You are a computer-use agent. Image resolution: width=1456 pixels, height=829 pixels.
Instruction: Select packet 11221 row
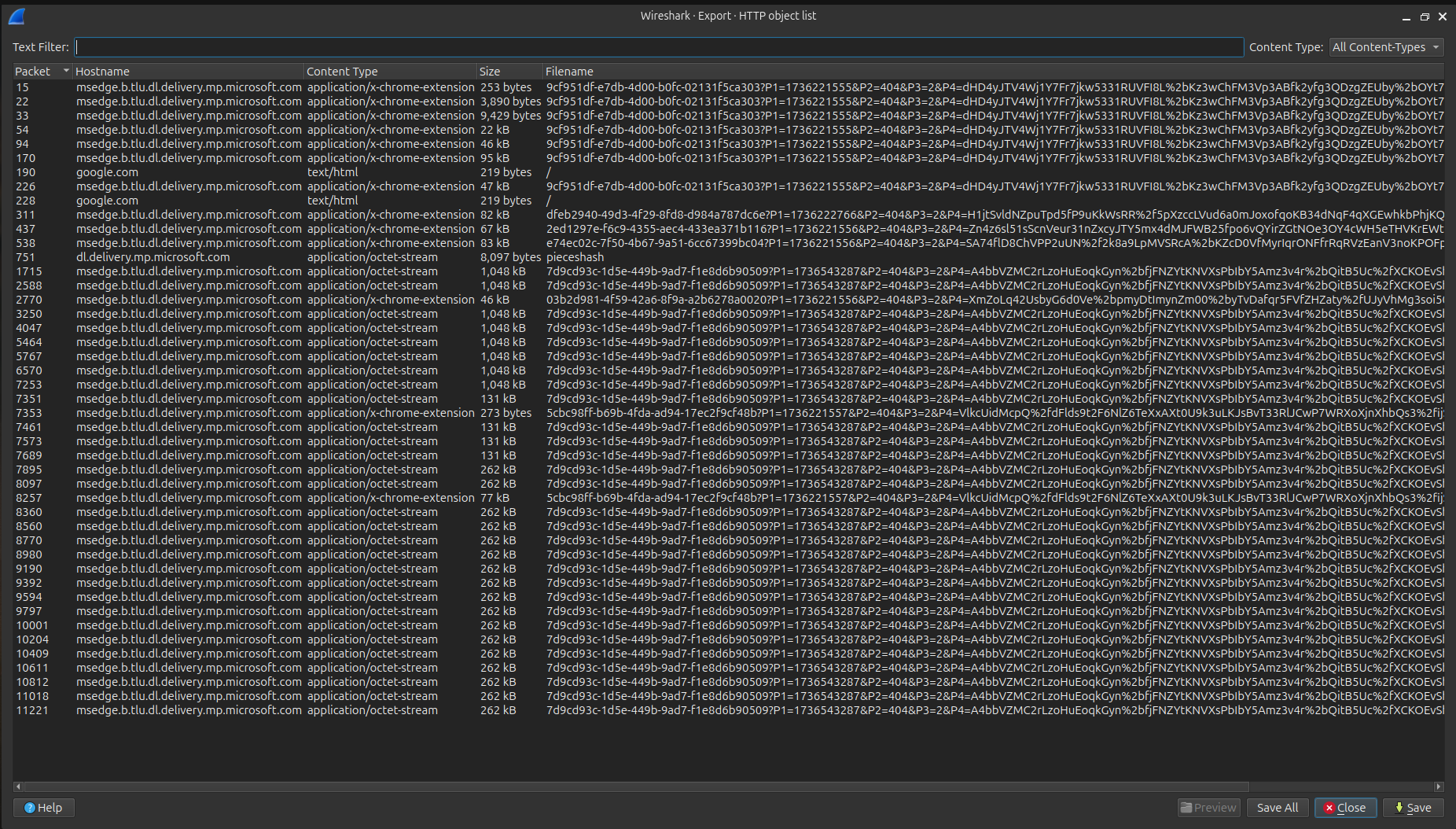pyautogui.click(x=729, y=710)
